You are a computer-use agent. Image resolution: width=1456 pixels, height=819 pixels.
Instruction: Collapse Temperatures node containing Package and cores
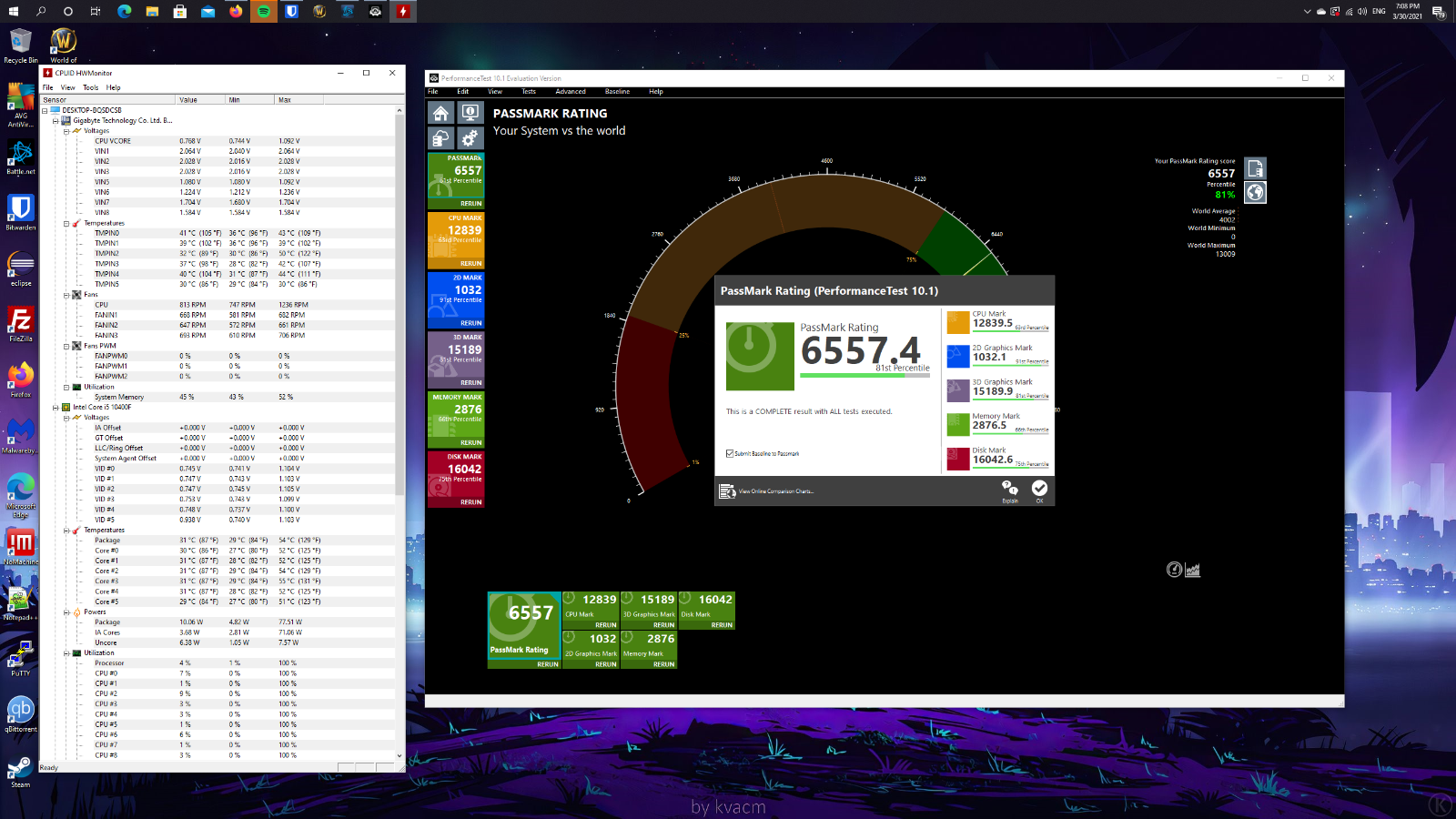[66, 531]
